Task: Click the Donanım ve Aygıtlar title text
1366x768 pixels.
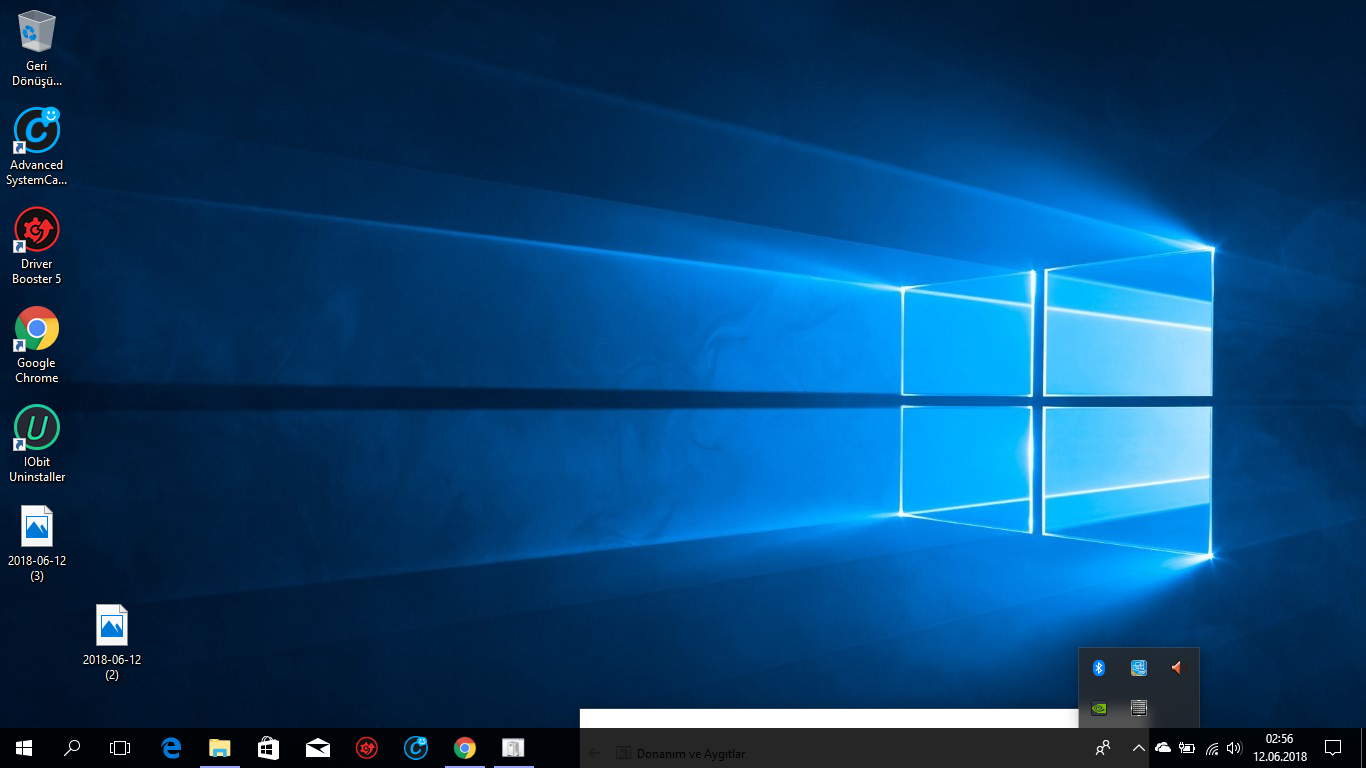Action: tap(691, 754)
